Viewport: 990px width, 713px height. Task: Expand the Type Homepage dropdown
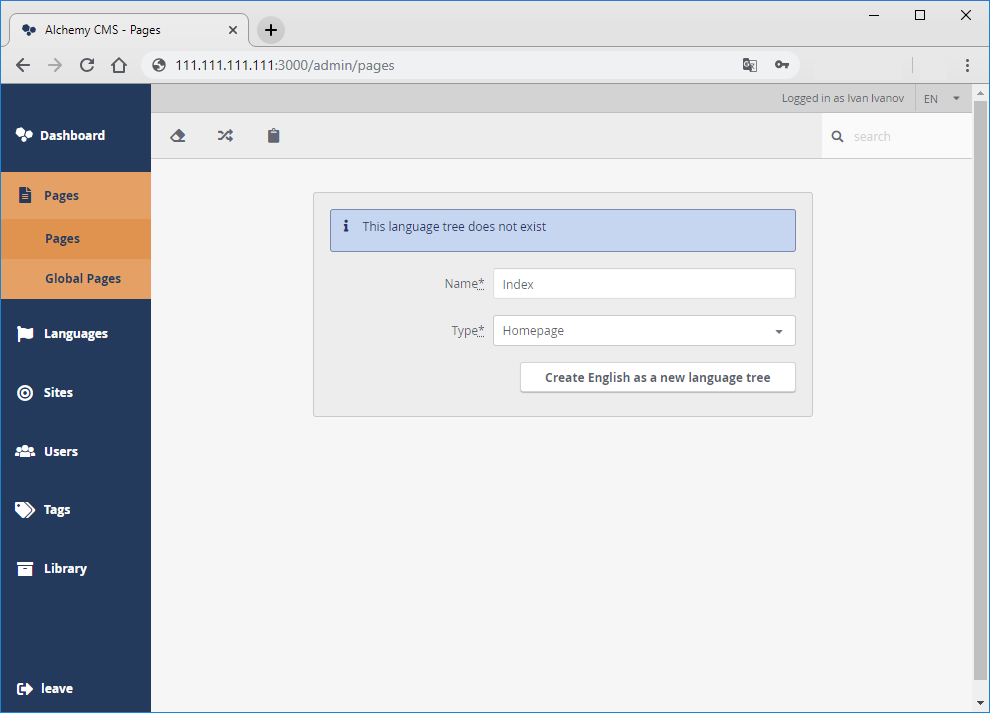[644, 331]
